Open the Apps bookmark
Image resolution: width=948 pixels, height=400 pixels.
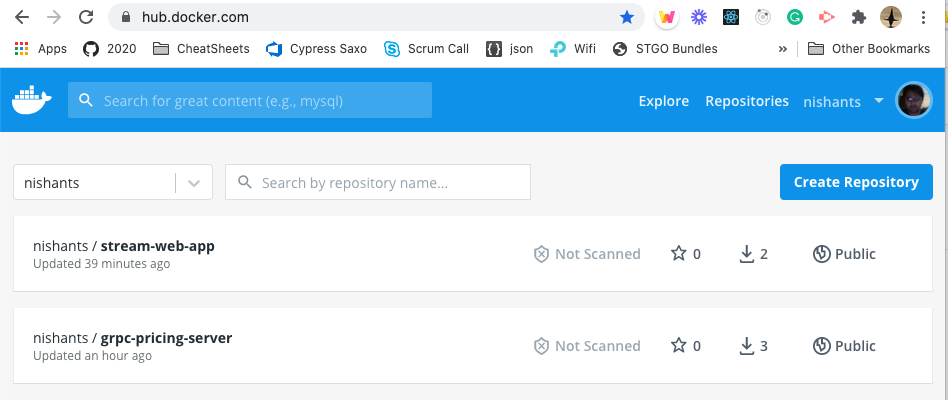click(41, 49)
